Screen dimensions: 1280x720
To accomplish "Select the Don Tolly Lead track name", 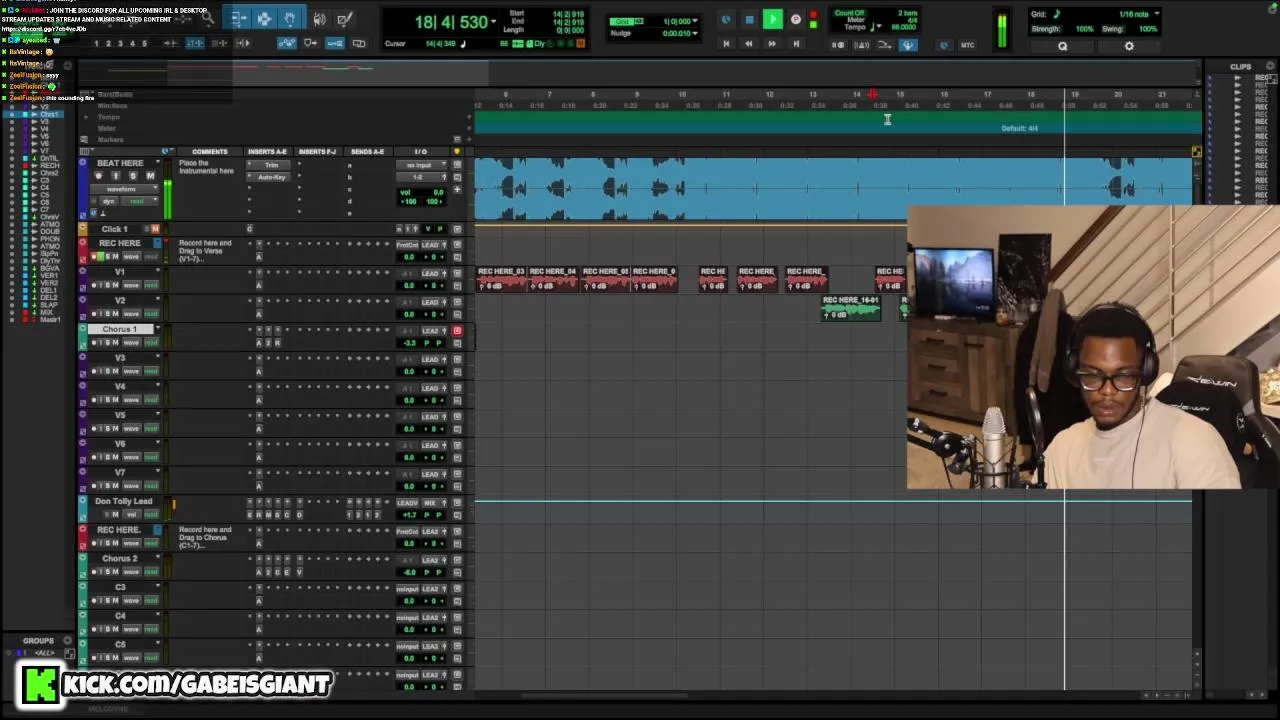I will pyautogui.click(x=123, y=501).
